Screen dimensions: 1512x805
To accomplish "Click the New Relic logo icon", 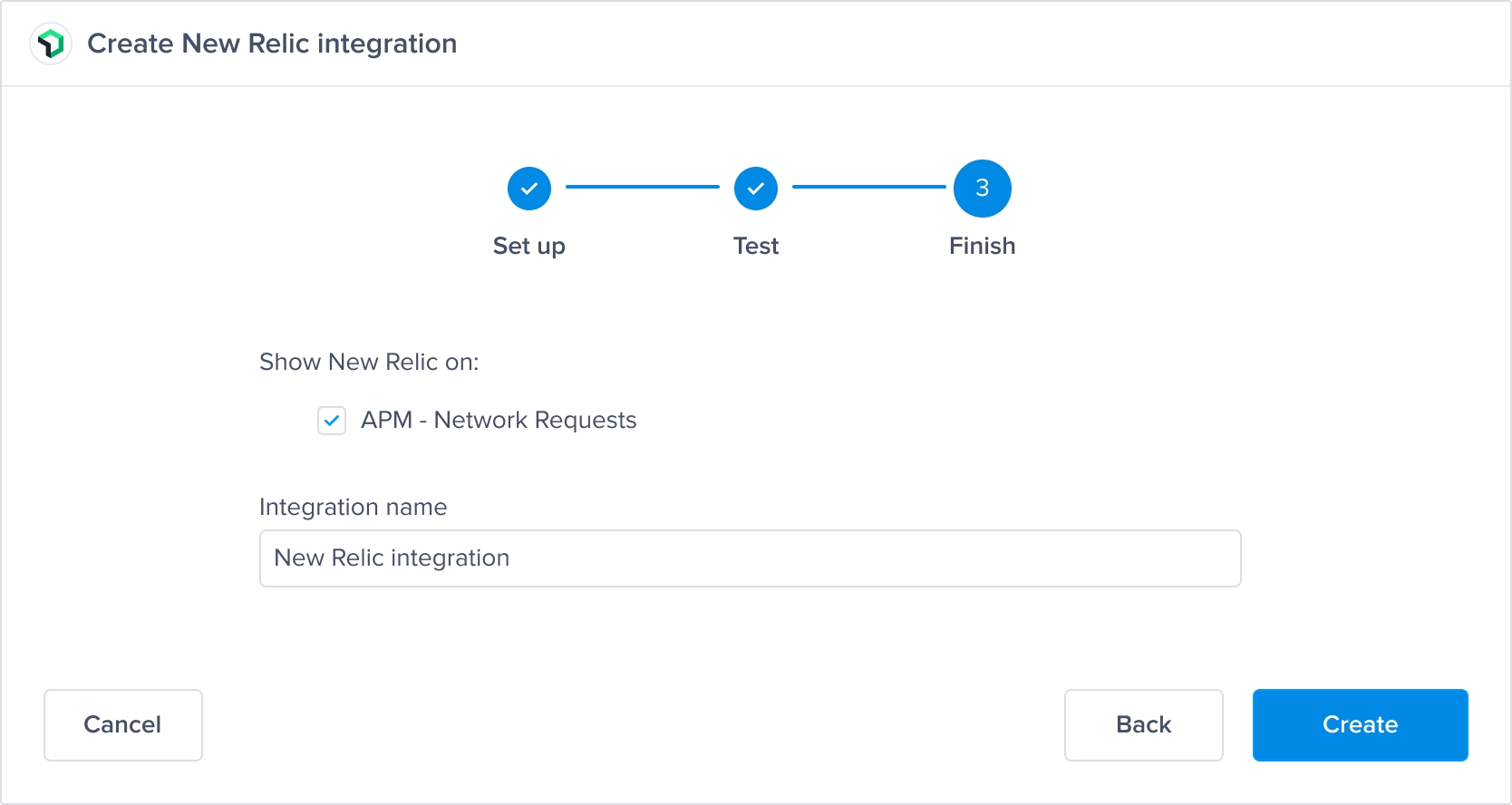I will (x=51, y=44).
